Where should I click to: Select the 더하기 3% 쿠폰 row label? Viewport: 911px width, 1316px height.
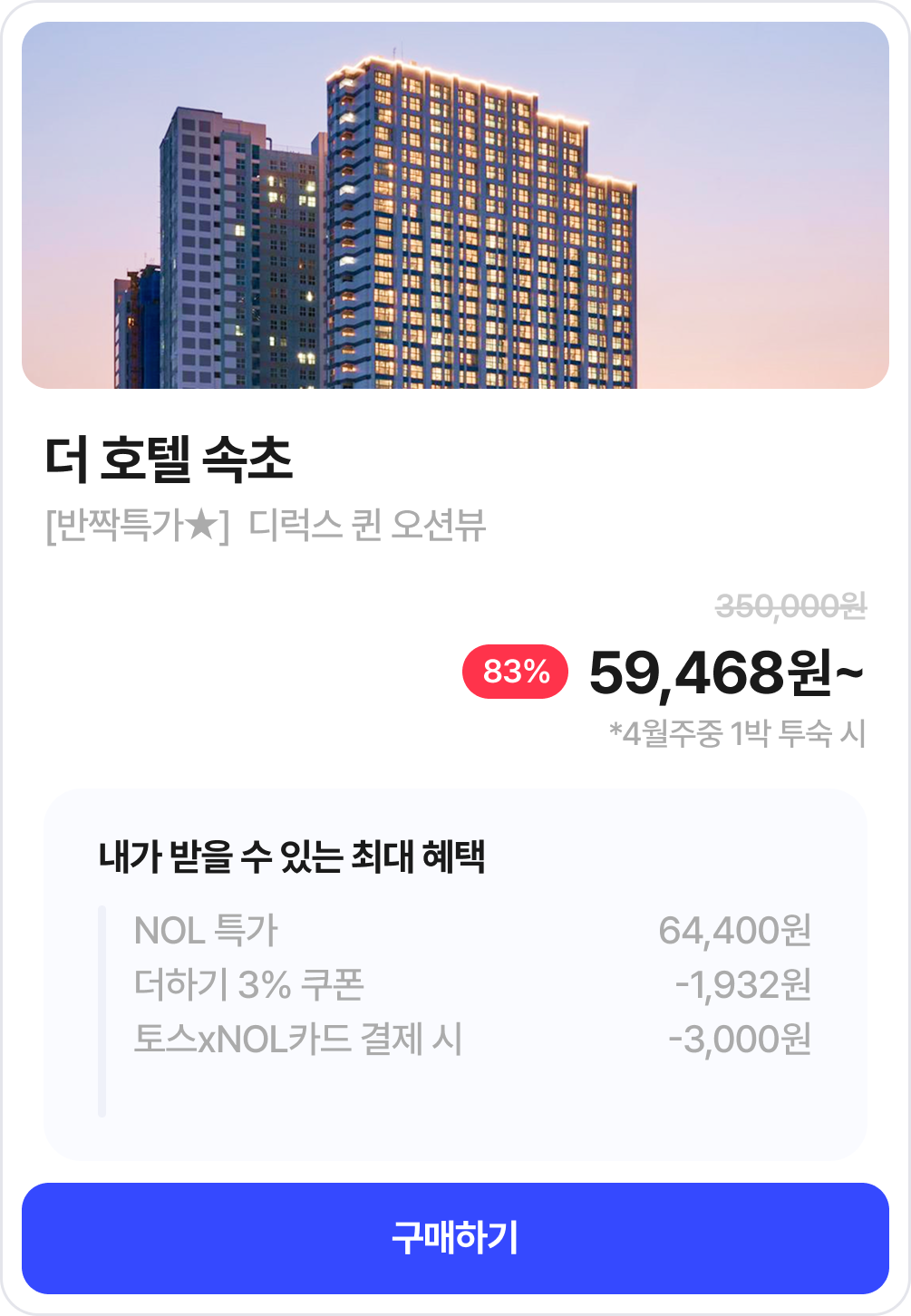tap(248, 984)
